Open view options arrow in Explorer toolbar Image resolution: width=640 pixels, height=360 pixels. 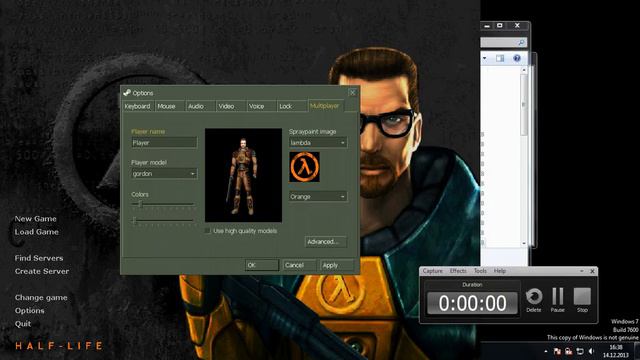pyautogui.click(x=484, y=58)
